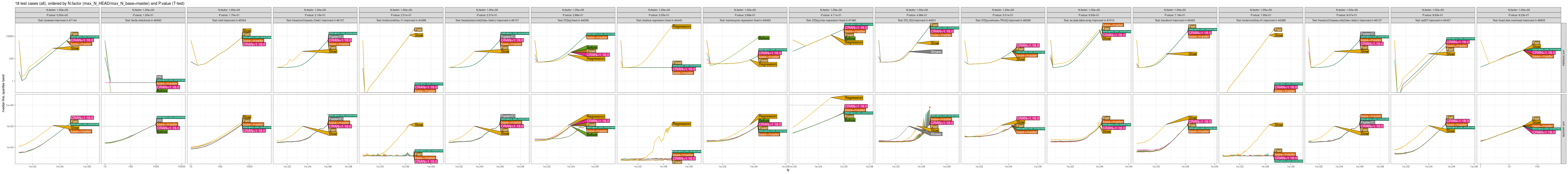Click 'as.data.table.array improved in #7010' facet header

(x=1088, y=20)
